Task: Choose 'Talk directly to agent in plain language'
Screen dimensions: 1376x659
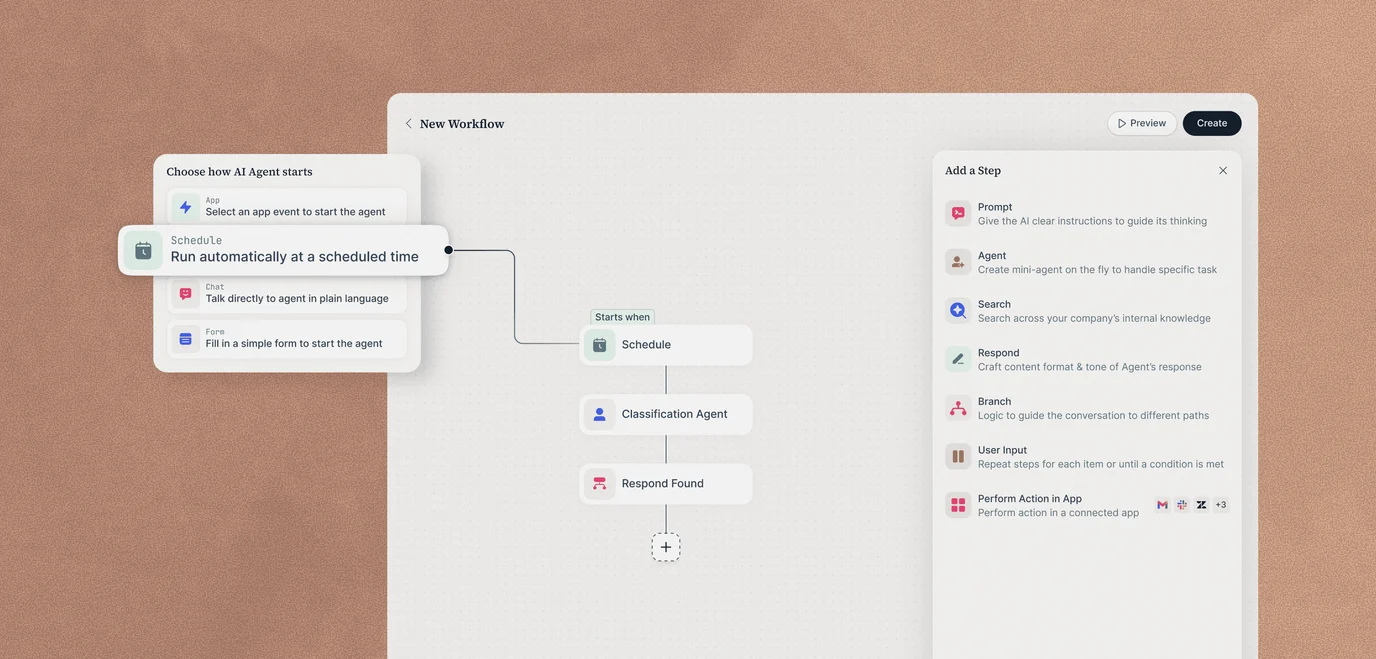Action: click(x=297, y=299)
